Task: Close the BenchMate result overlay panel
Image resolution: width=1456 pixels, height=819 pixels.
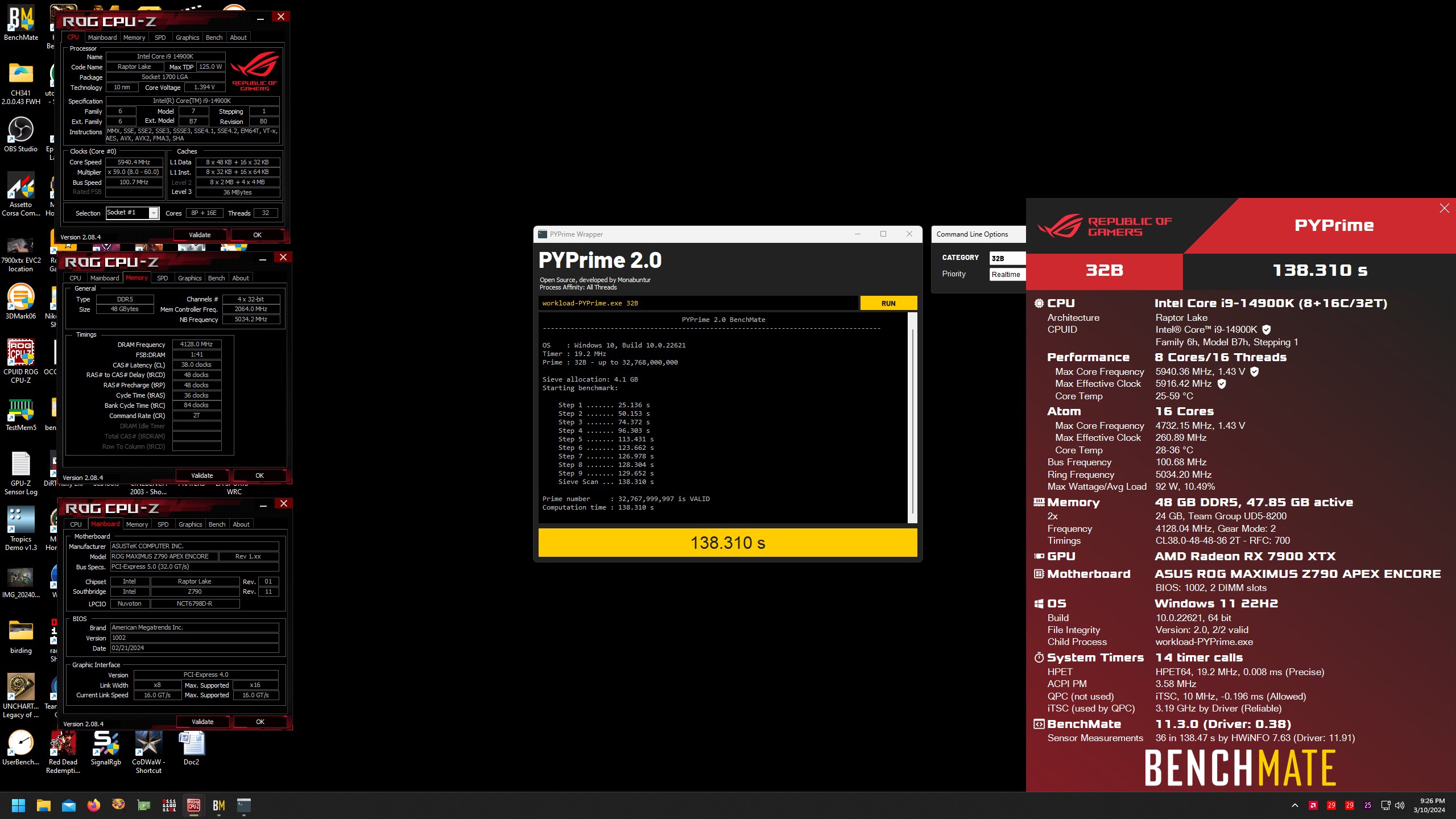Action: pos(1445,208)
